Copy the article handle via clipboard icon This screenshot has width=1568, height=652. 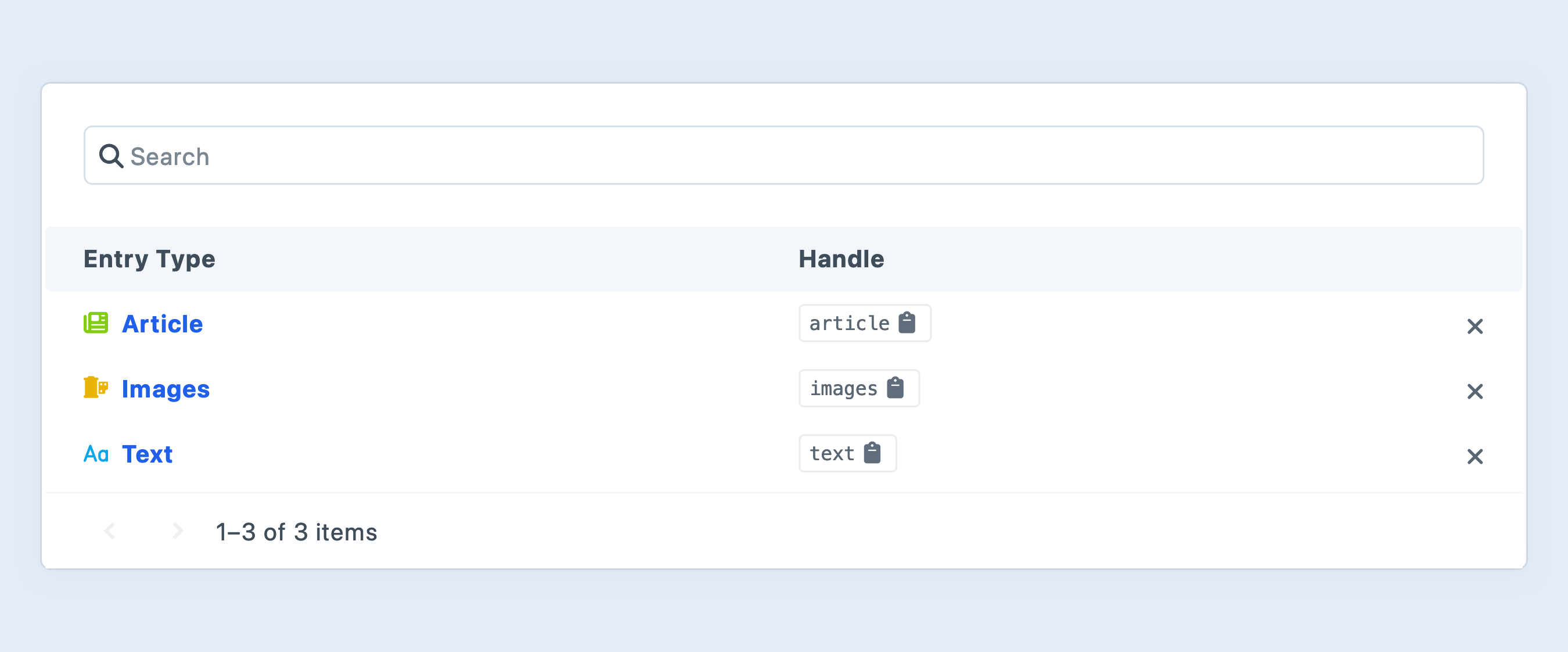click(908, 324)
